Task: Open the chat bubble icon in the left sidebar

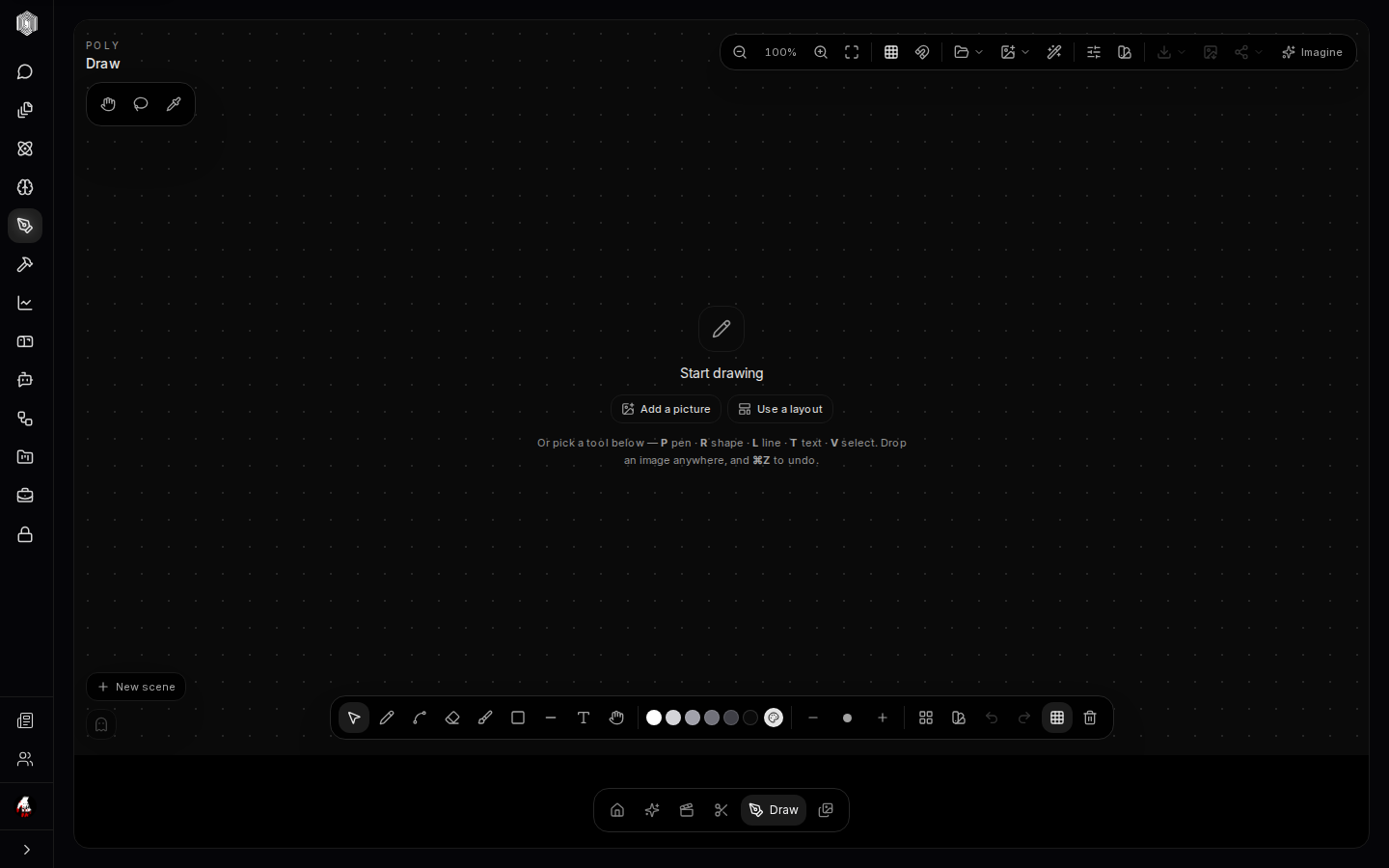Action: pyautogui.click(x=25, y=72)
